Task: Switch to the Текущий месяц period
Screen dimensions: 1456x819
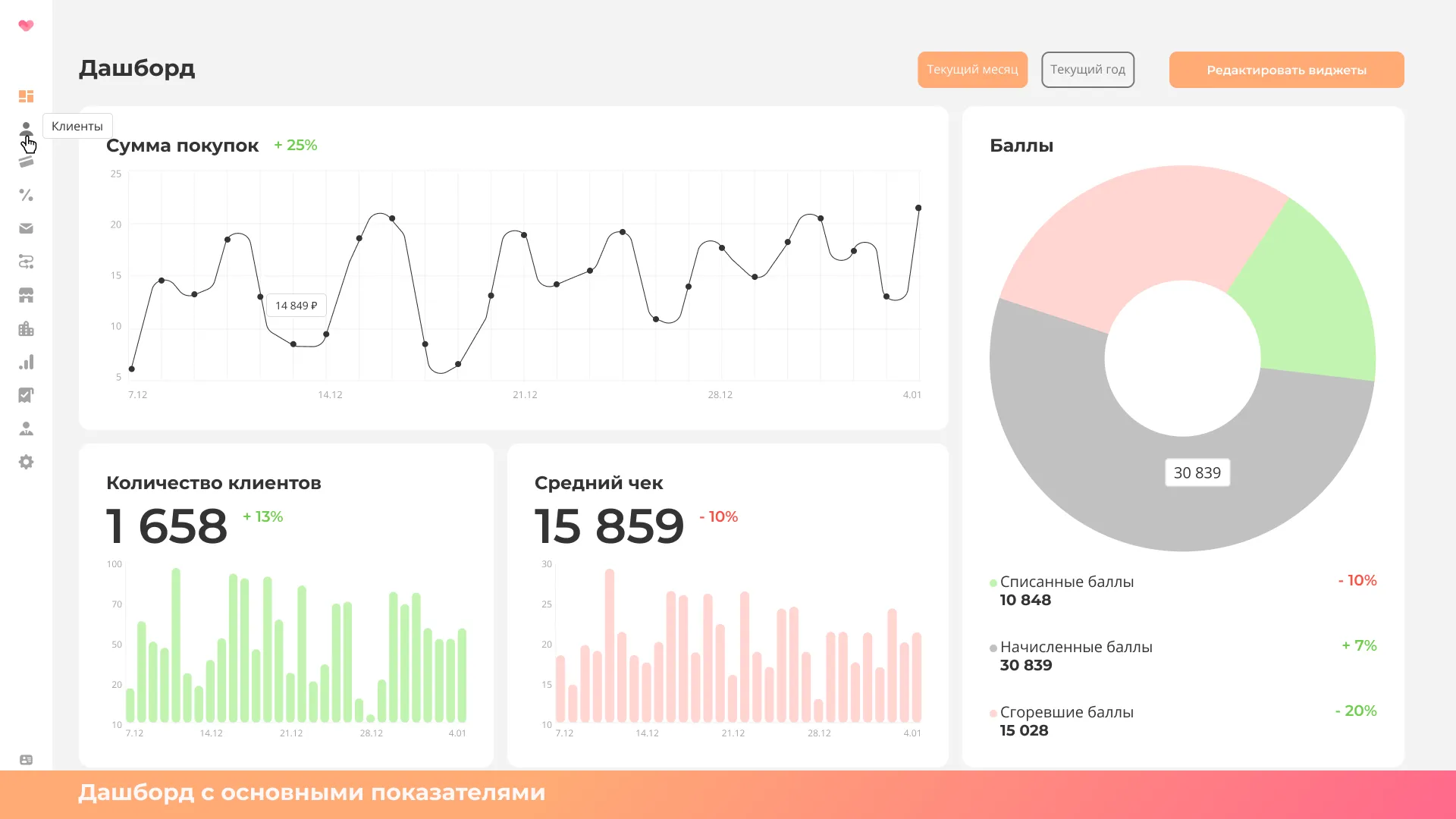Action: click(972, 70)
